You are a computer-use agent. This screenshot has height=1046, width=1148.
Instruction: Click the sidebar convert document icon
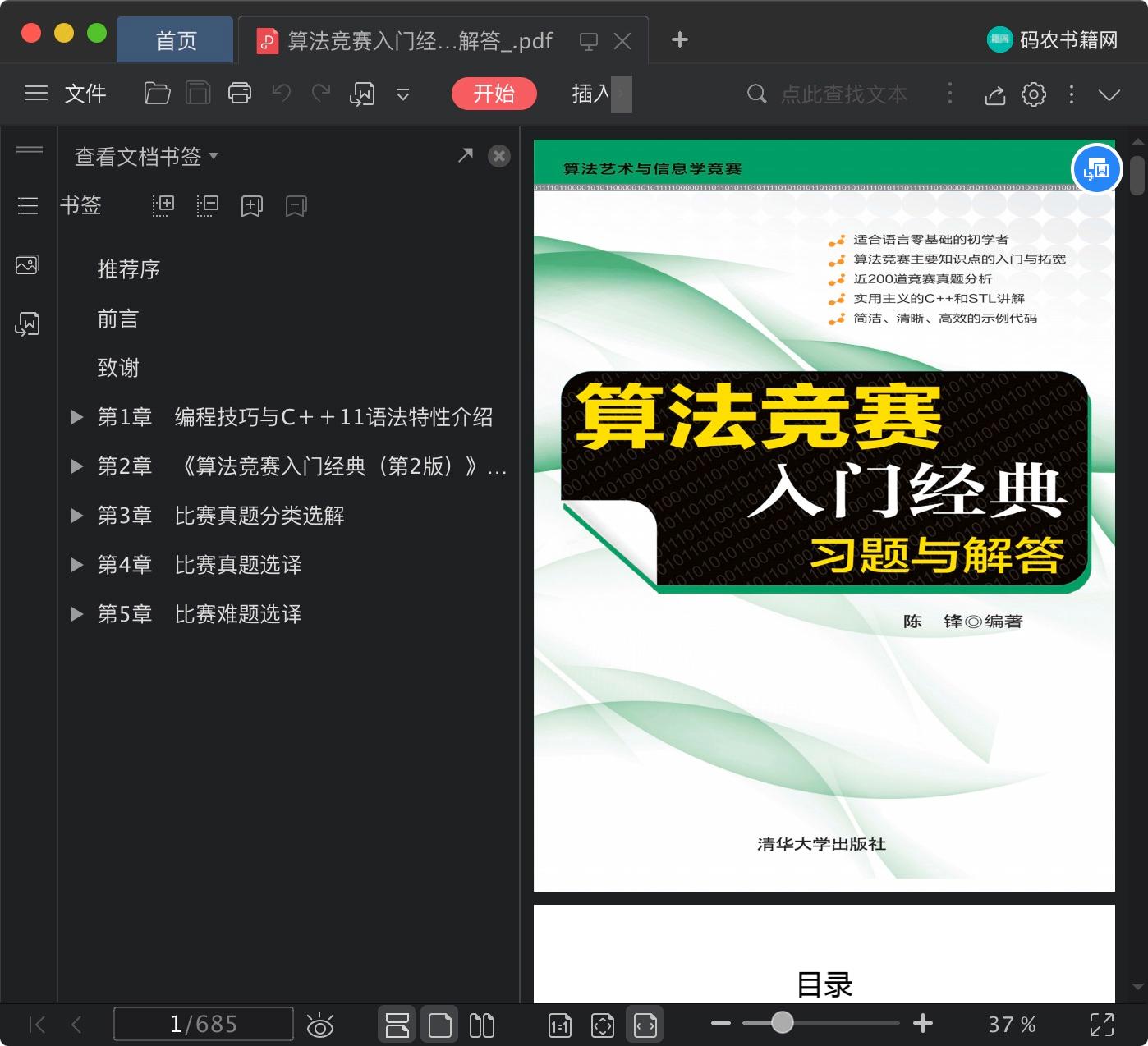27,323
